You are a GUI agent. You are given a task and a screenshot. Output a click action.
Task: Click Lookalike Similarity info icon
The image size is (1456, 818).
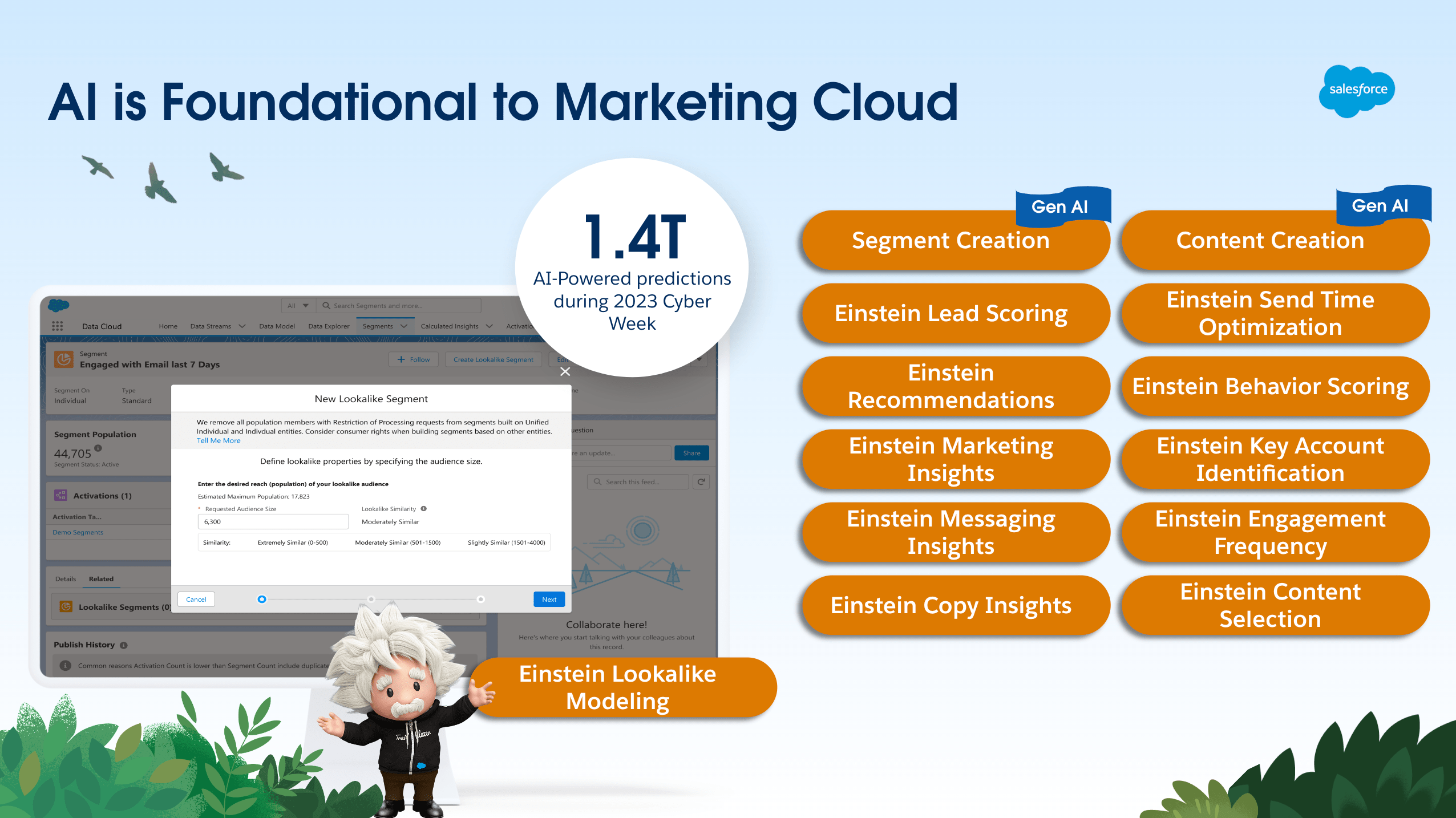click(x=424, y=509)
